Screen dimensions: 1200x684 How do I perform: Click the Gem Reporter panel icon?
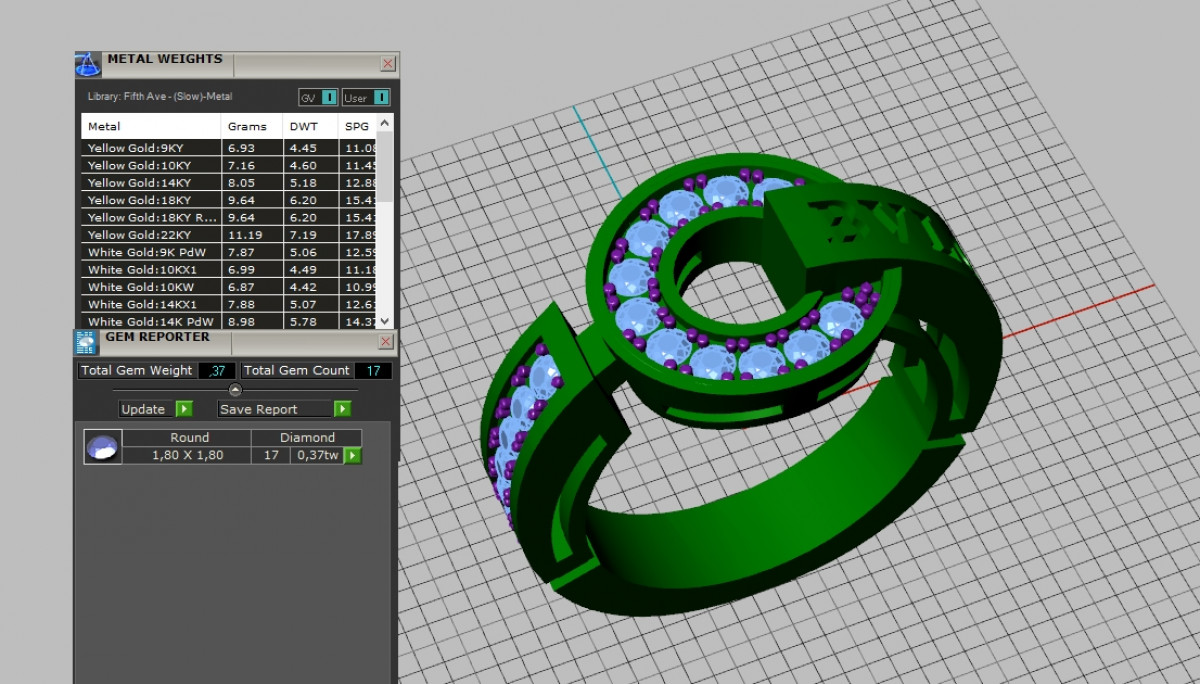87,342
